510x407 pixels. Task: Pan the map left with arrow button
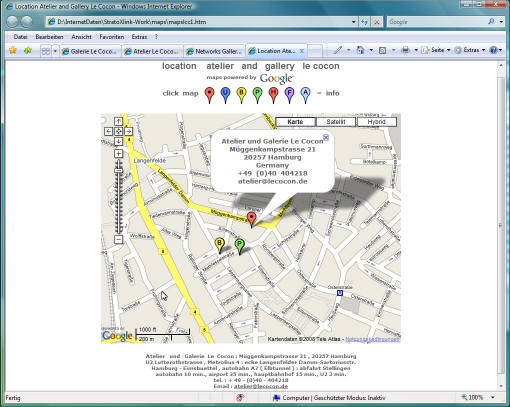pos(108,131)
